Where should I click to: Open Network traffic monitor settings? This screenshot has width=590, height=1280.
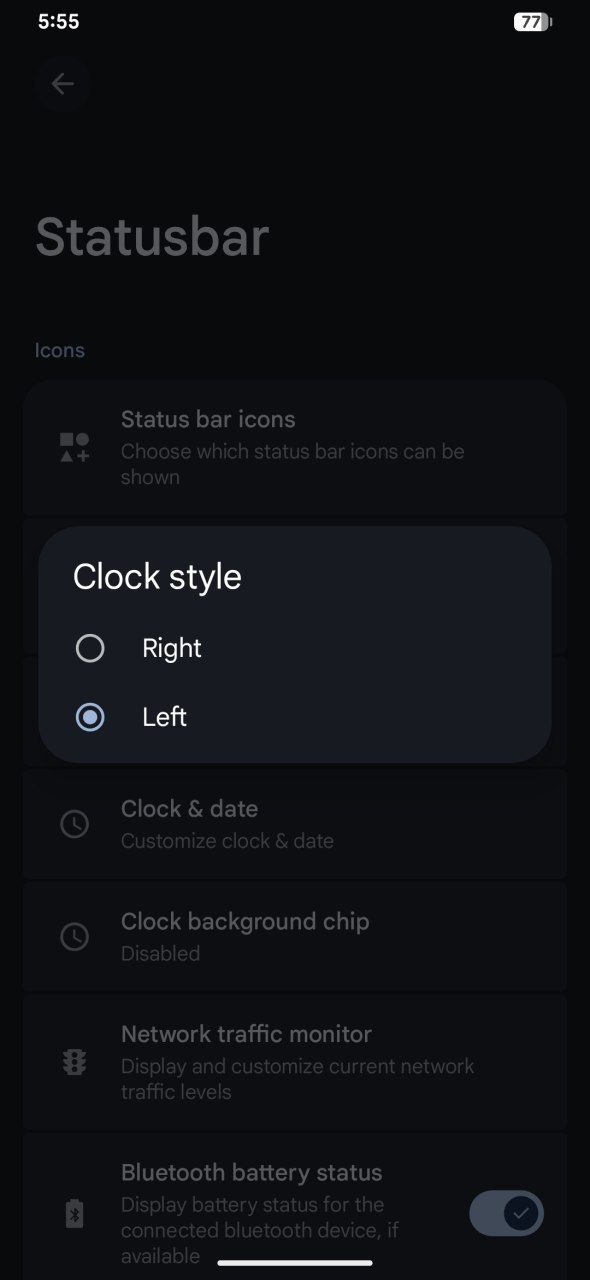(295, 1062)
